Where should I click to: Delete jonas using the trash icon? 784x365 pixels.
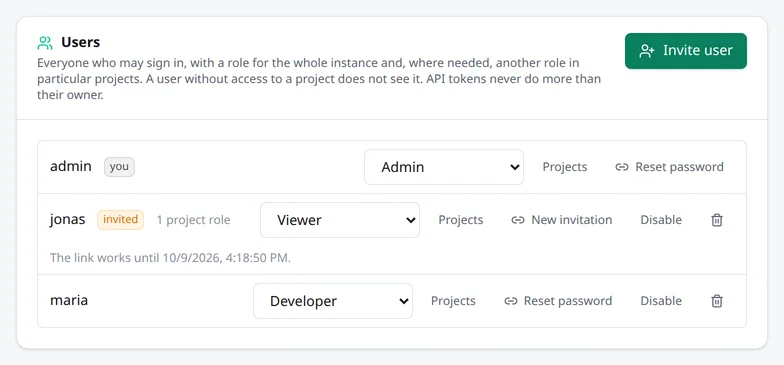[x=716, y=220]
